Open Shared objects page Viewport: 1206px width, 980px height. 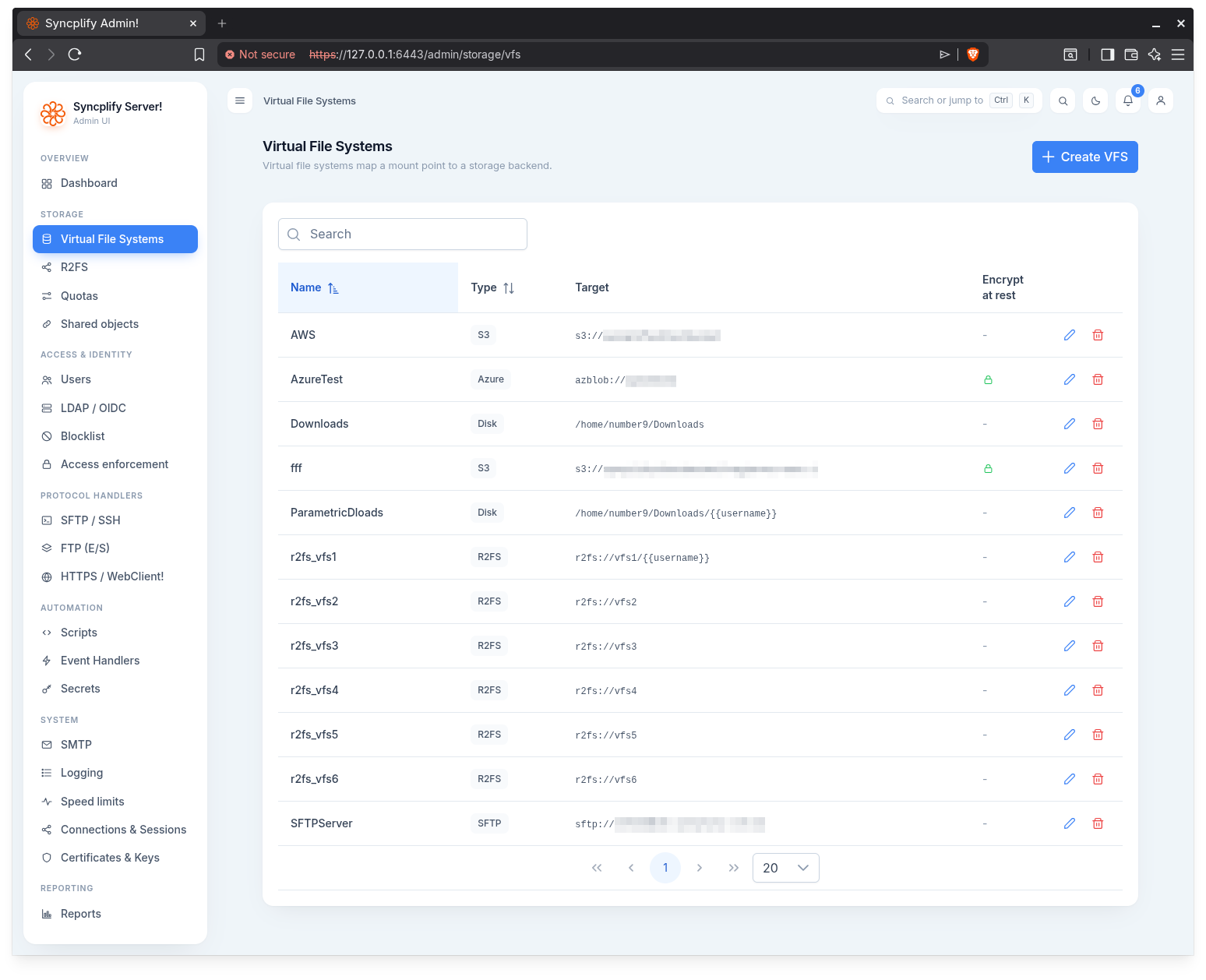pyautogui.click(x=115, y=324)
